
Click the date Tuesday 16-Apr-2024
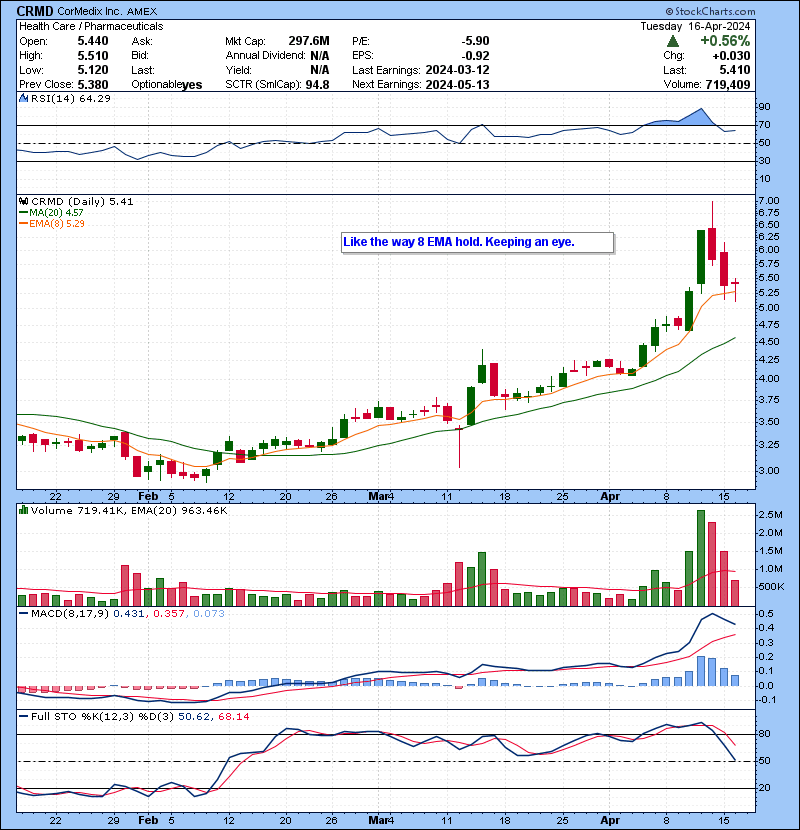(695, 26)
